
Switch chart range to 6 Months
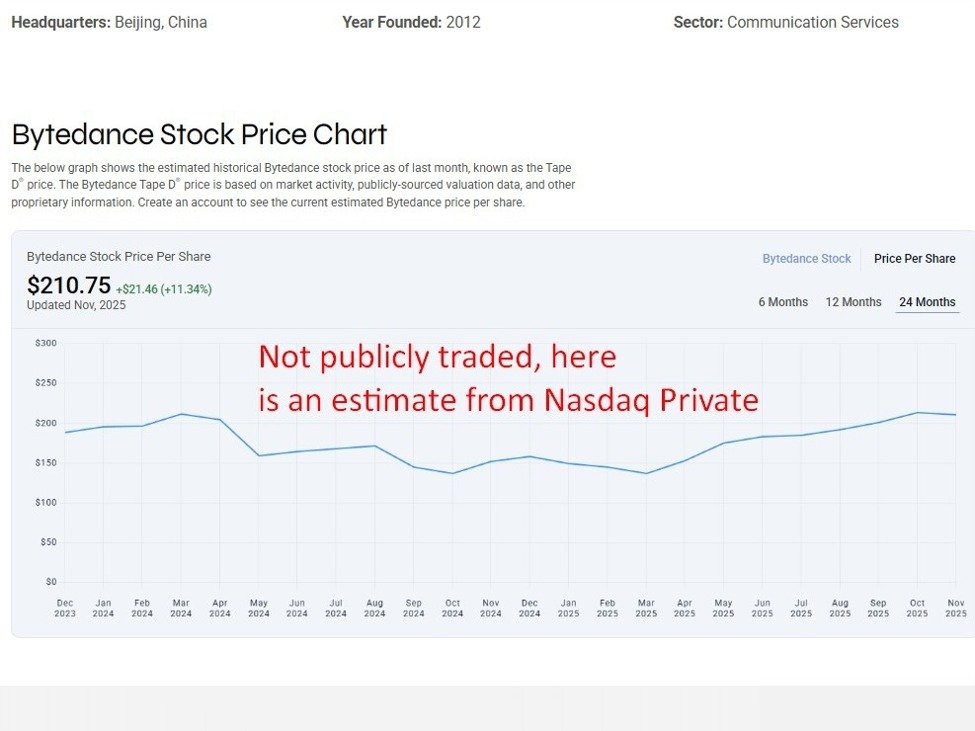point(783,302)
